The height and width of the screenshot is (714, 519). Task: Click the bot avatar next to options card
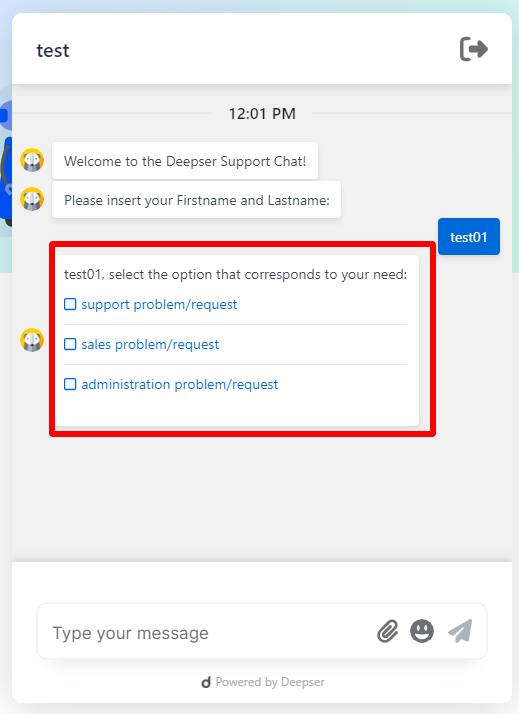[32, 340]
